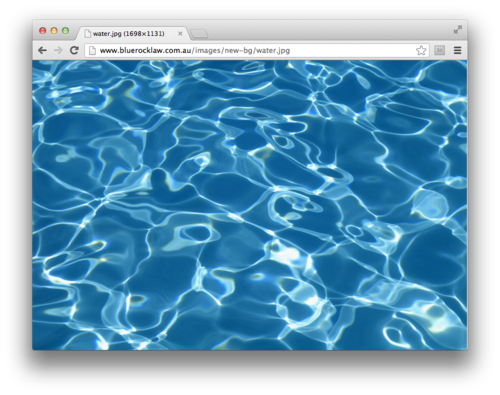Zoom the window with the green button
The width and height of the screenshot is (500, 395).
[65, 31]
